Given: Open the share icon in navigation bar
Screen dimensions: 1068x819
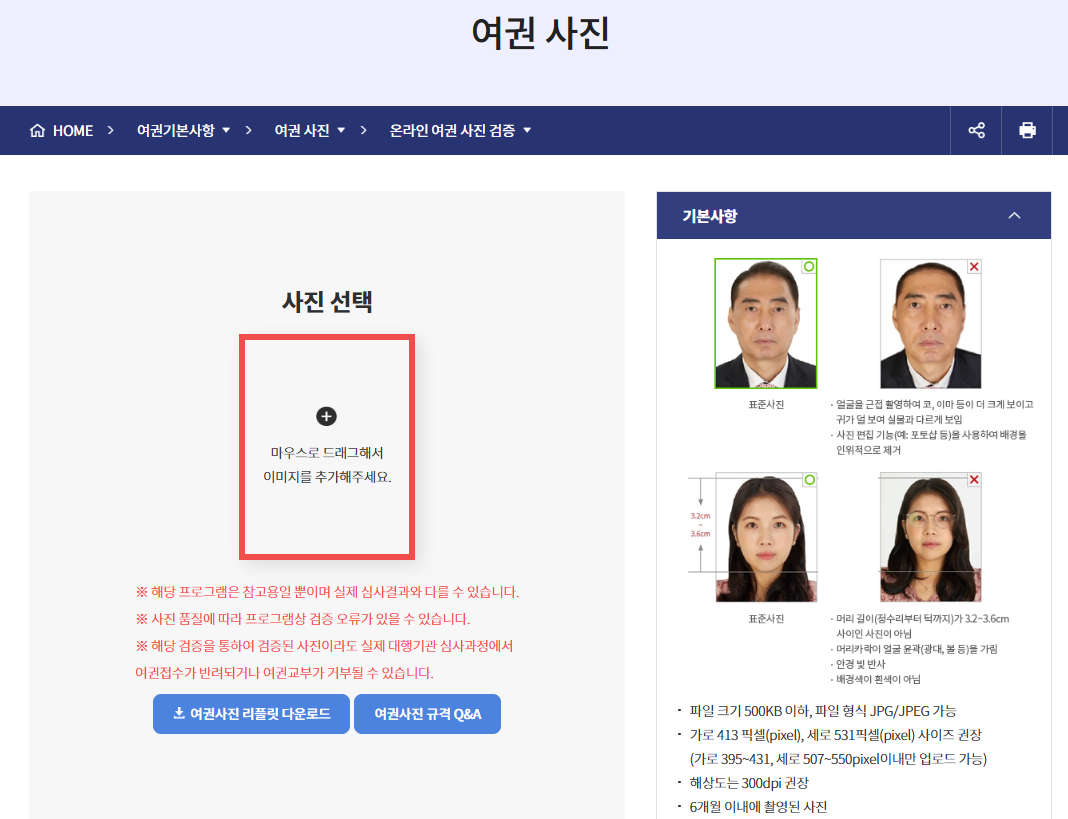Looking at the screenshot, I should [x=976, y=130].
